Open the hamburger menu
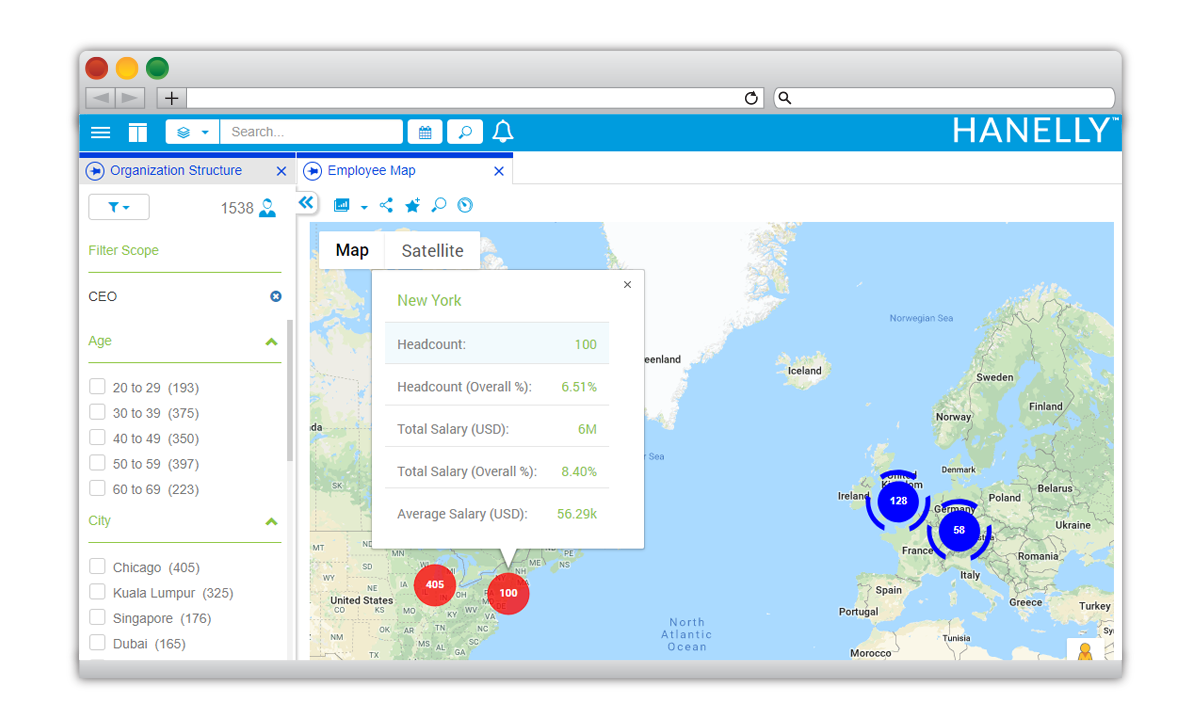1200x720 pixels. pos(101,132)
